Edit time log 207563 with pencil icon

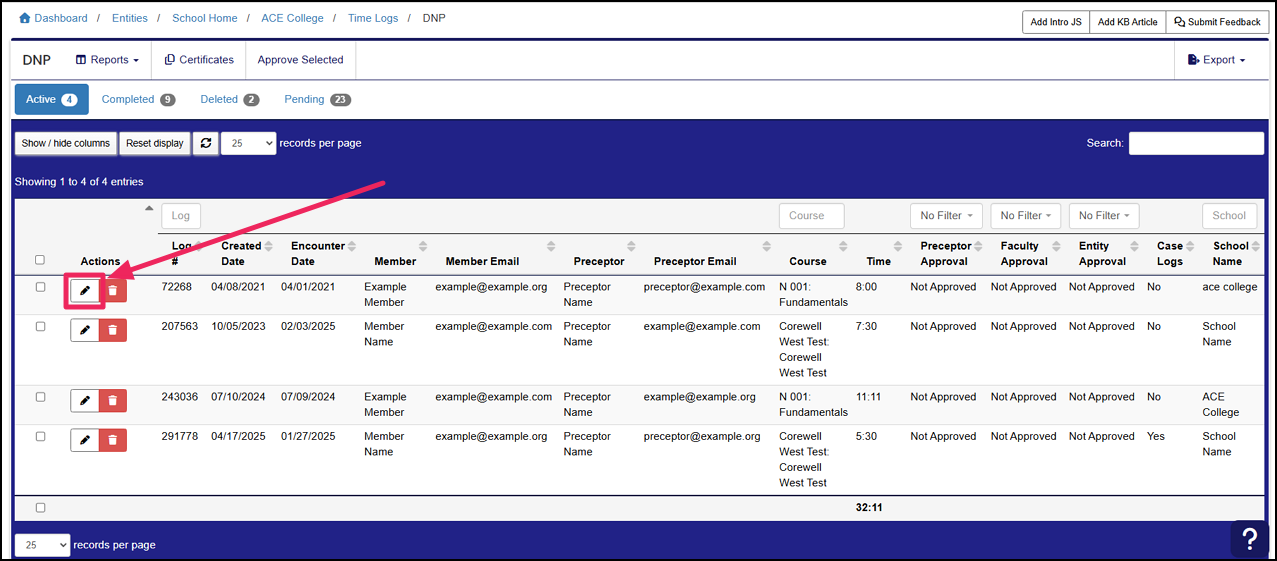click(85, 330)
